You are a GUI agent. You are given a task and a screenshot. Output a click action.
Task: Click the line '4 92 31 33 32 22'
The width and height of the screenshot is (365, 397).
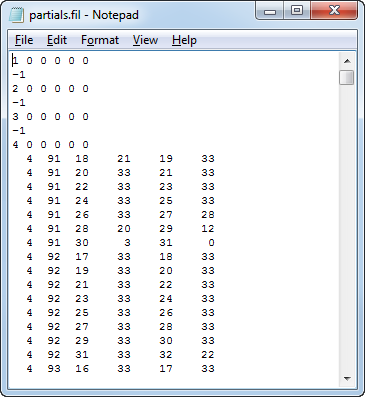(x=120, y=355)
